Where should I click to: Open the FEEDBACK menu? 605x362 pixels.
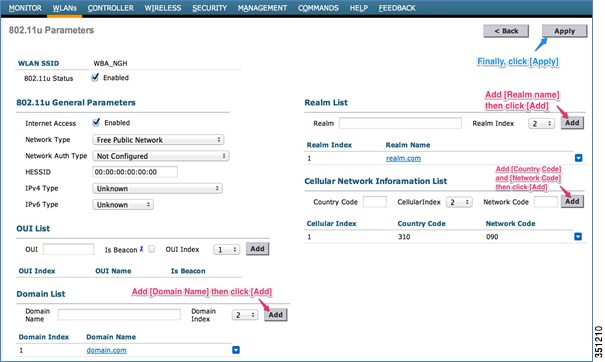pyautogui.click(x=397, y=8)
